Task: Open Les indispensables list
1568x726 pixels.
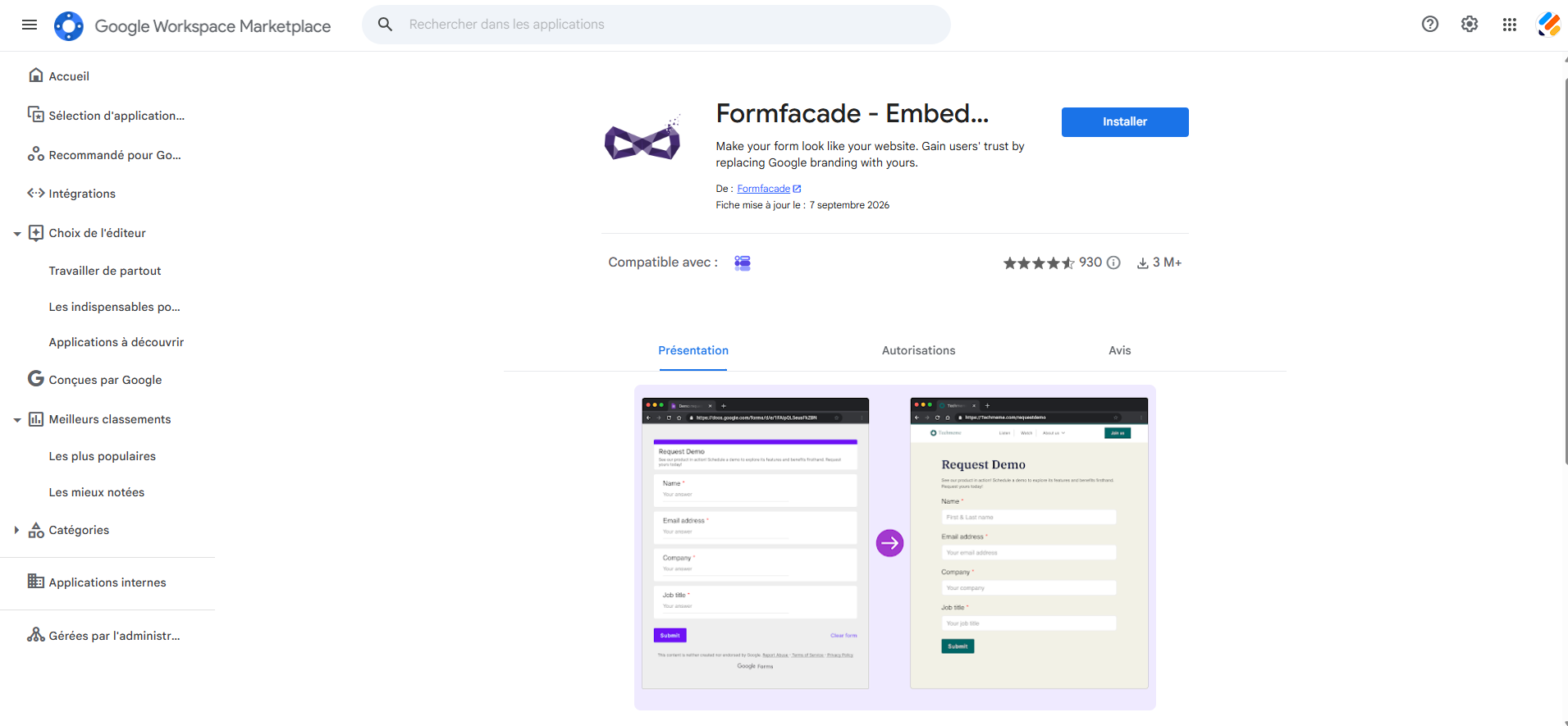Action: pyautogui.click(x=114, y=307)
